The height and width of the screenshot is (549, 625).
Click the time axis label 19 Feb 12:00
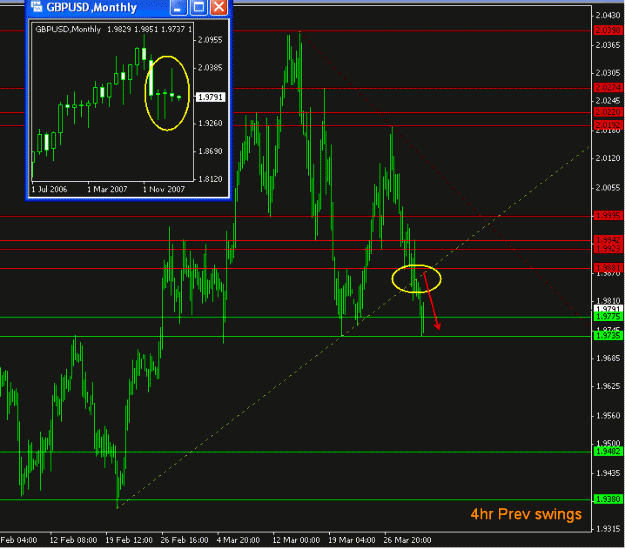coord(129,540)
